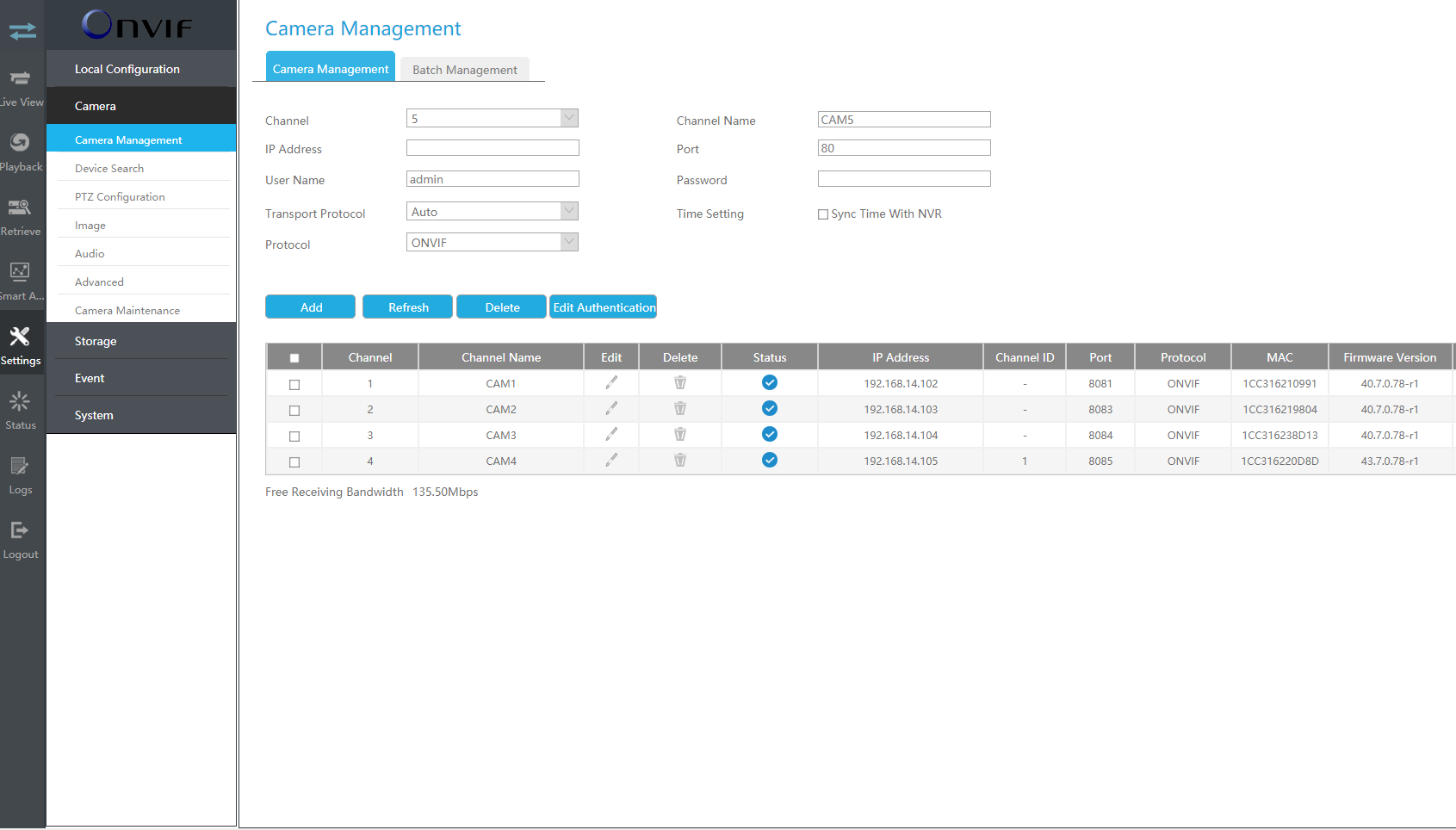The height and width of the screenshot is (830, 1456).
Task: Delete CAM3 using its trash icon
Action: [680, 434]
